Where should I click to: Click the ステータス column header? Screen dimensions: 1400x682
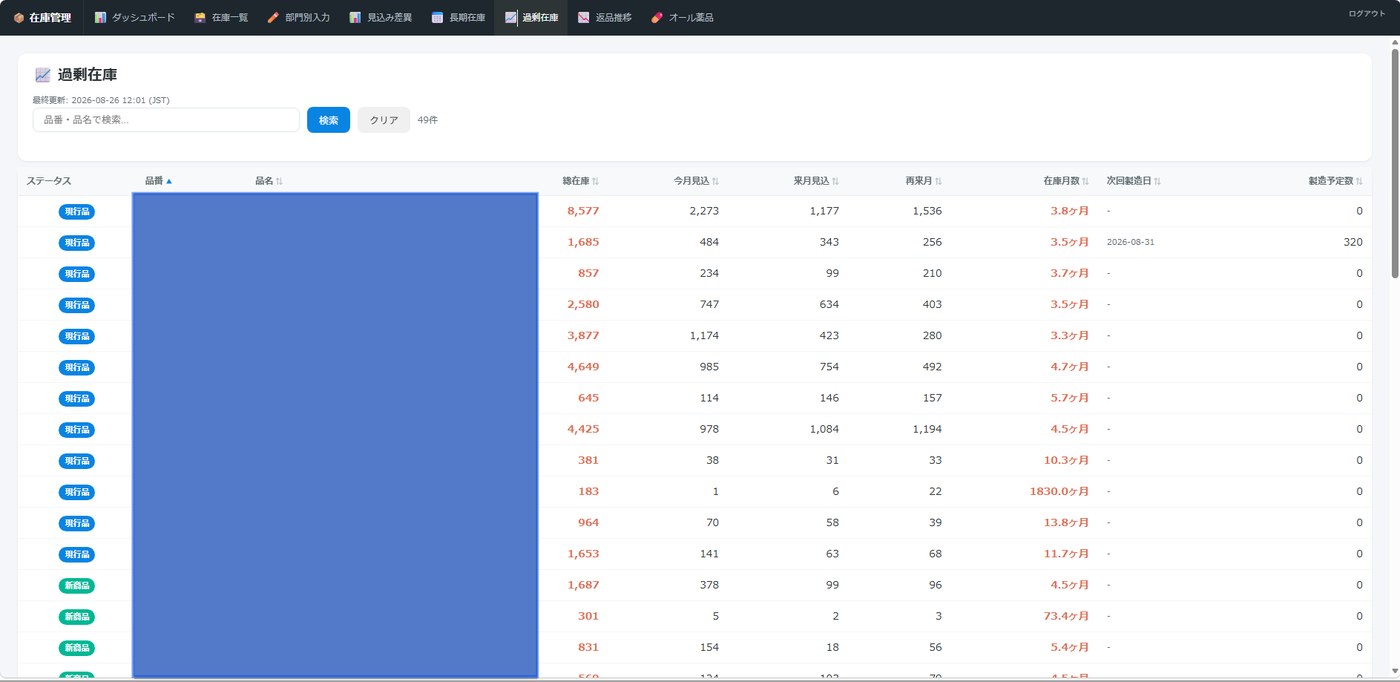click(x=49, y=181)
